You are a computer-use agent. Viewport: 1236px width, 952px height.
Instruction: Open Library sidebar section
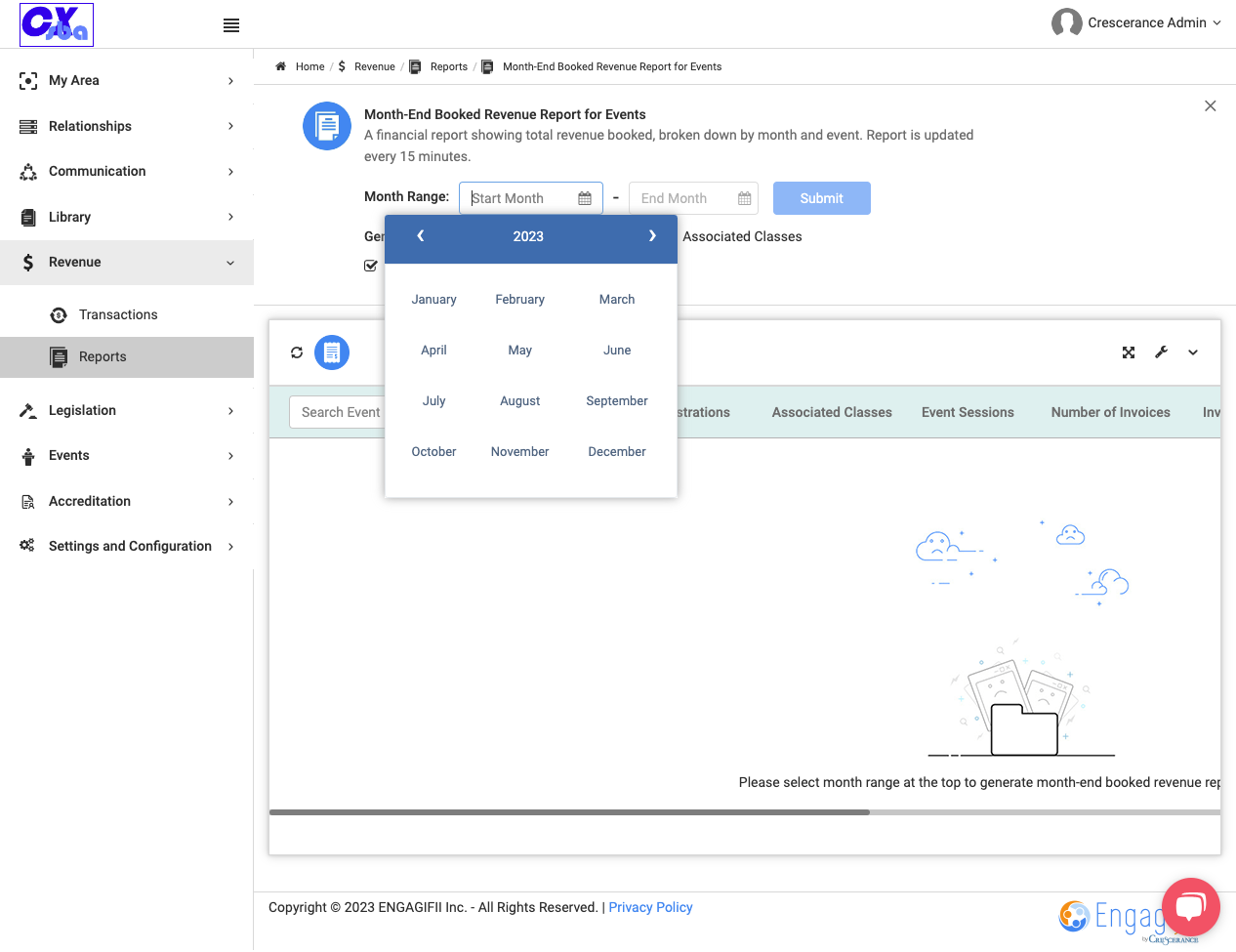pyautogui.click(x=127, y=217)
